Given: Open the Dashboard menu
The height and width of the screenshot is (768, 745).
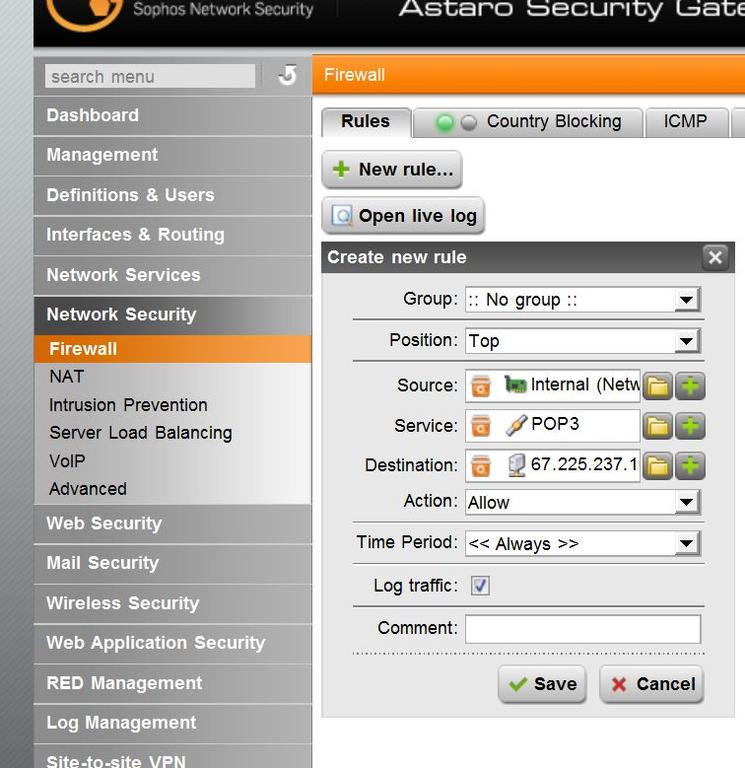Looking at the screenshot, I should click(x=172, y=116).
